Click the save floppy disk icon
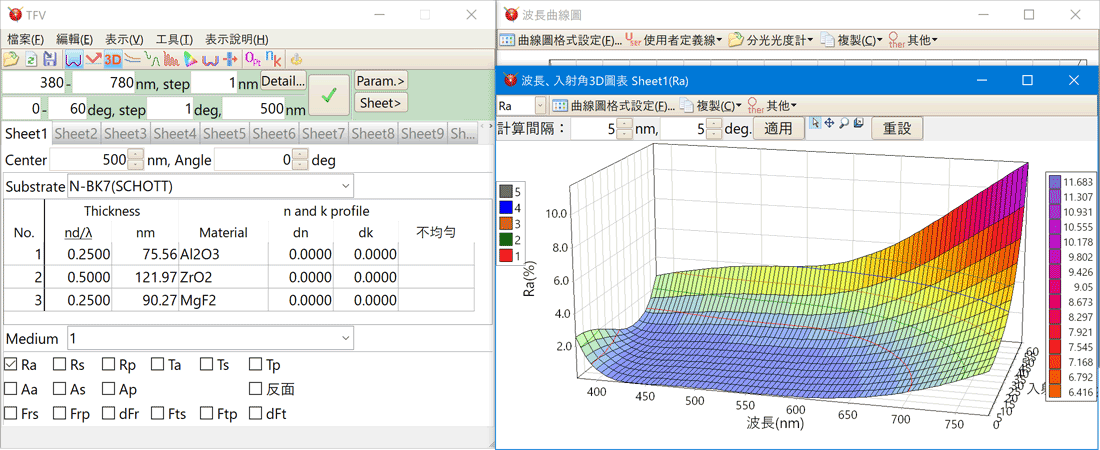Screen dimensions: 1100x450 coord(48,59)
